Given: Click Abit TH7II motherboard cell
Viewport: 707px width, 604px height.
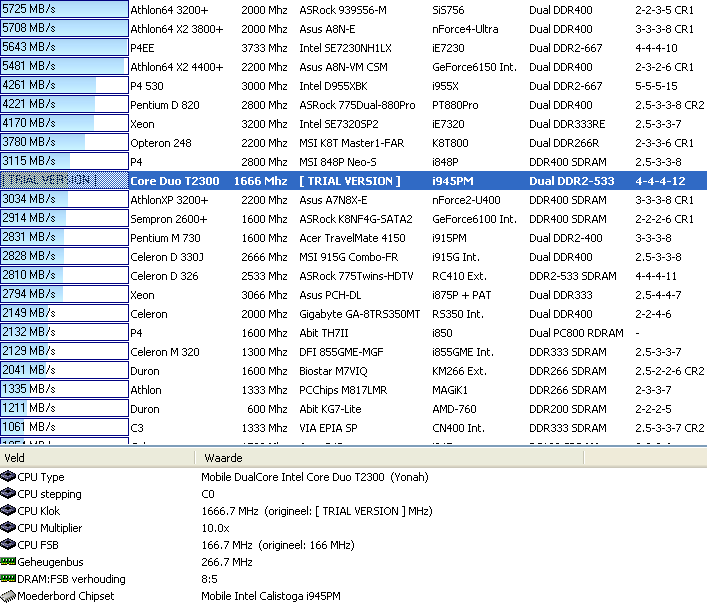Looking at the screenshot, I should click(x=324, y=333).
